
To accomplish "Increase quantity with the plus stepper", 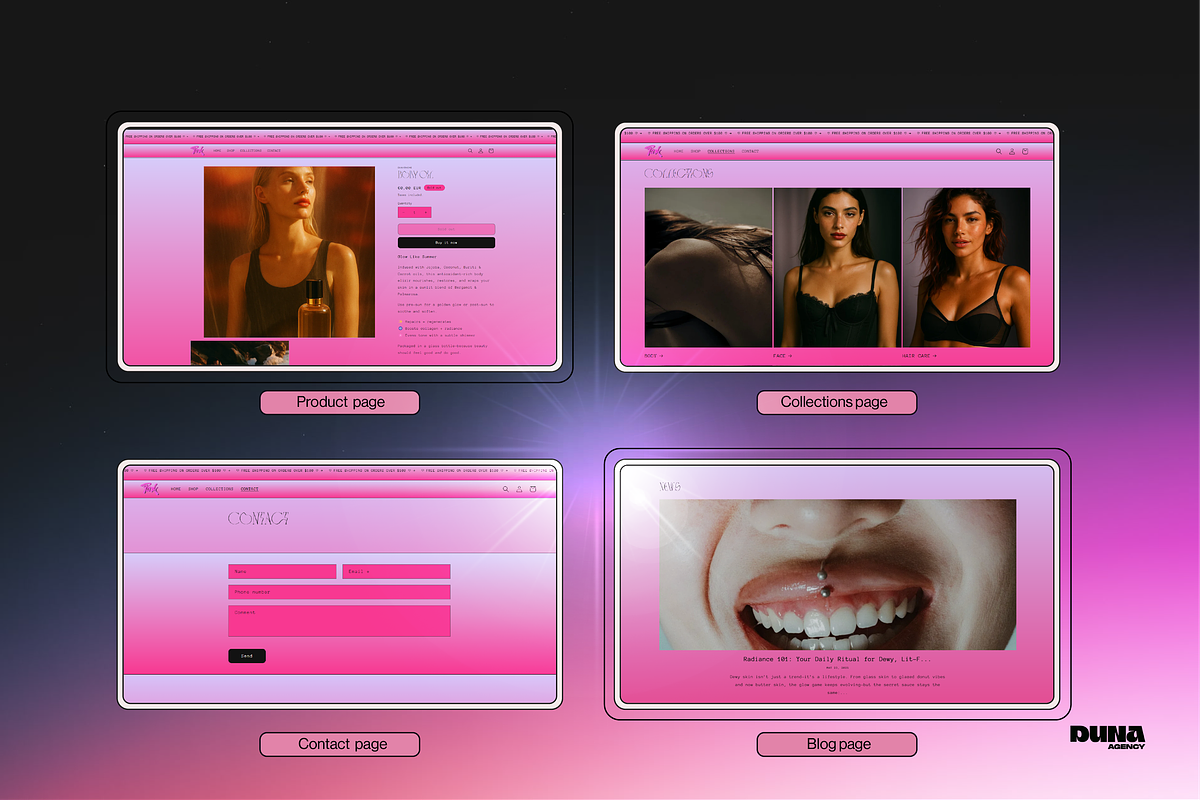I will pos(426,212).
